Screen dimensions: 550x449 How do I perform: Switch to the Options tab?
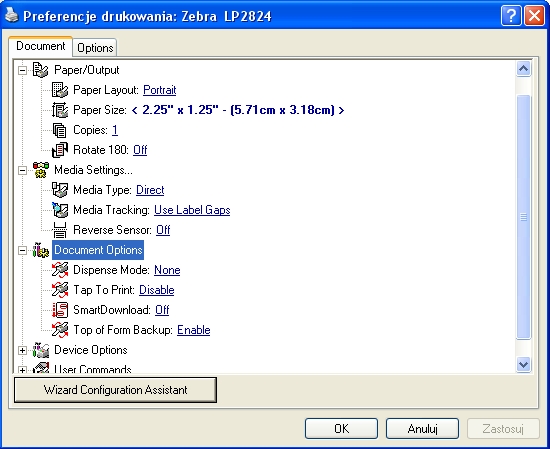coord(95,48)
